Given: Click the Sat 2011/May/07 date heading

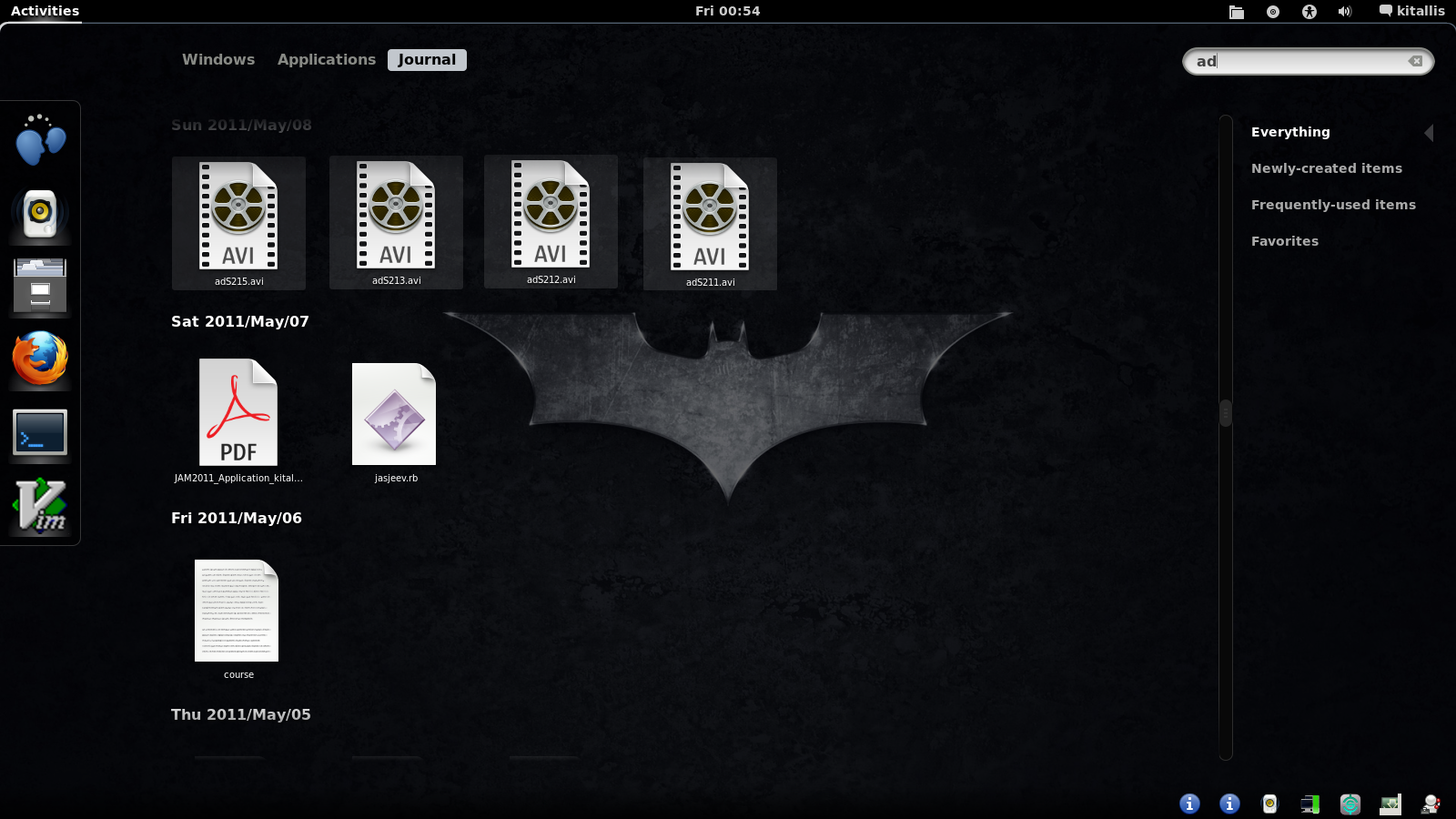Looking at the screenshot, I should pyautogui.click(x=240, y=321).
